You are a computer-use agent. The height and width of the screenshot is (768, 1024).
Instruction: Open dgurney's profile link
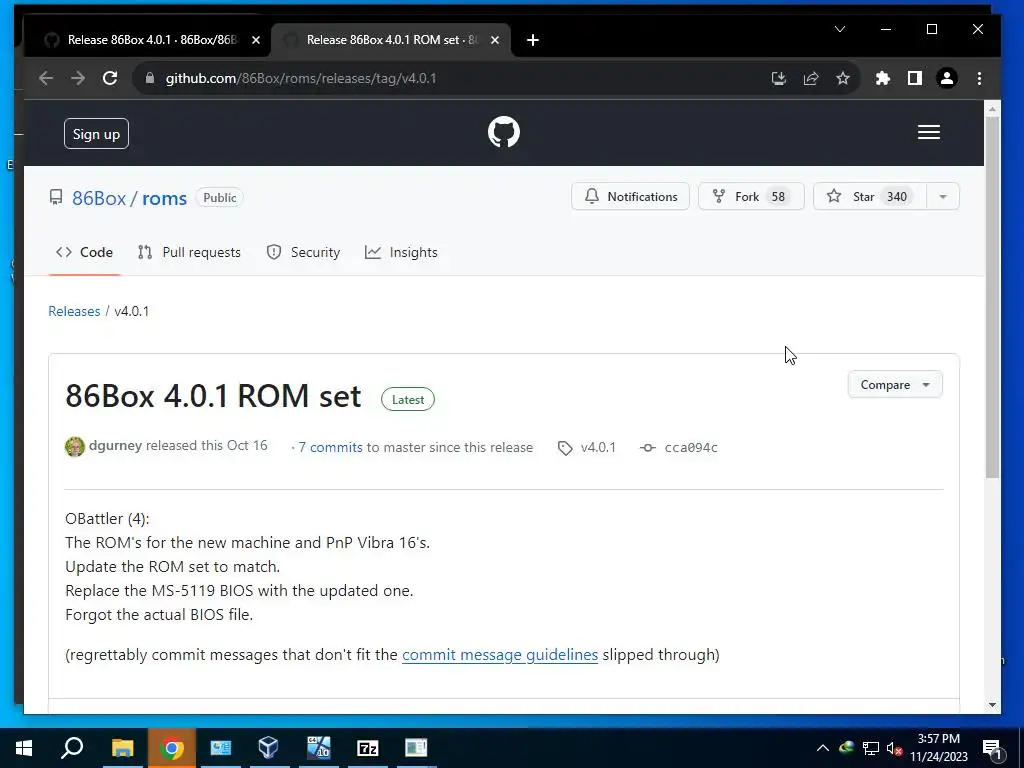click(115, 445)
